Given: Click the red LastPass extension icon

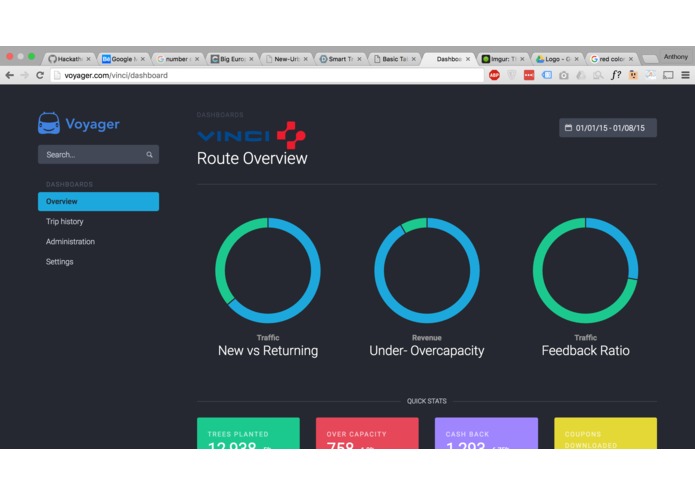Looking at the screenshot, I should coord(529,75).
